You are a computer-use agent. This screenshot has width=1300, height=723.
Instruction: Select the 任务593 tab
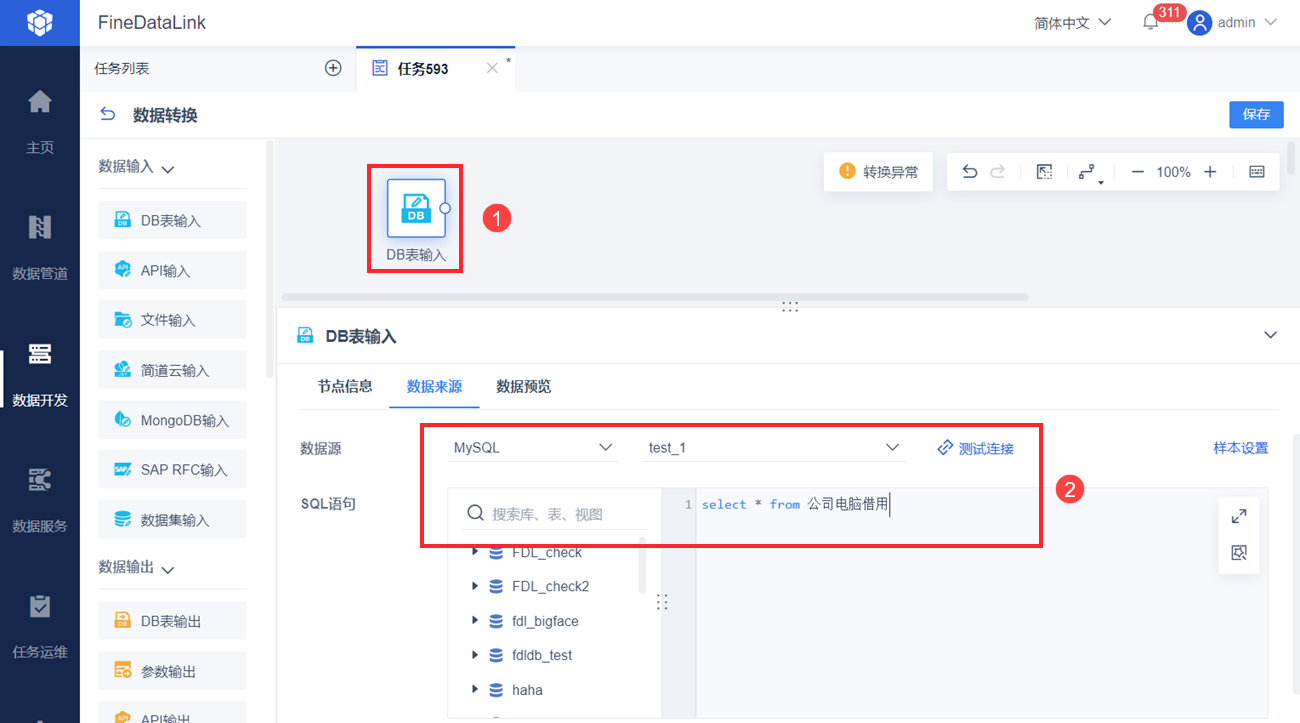tap(423, 69)
